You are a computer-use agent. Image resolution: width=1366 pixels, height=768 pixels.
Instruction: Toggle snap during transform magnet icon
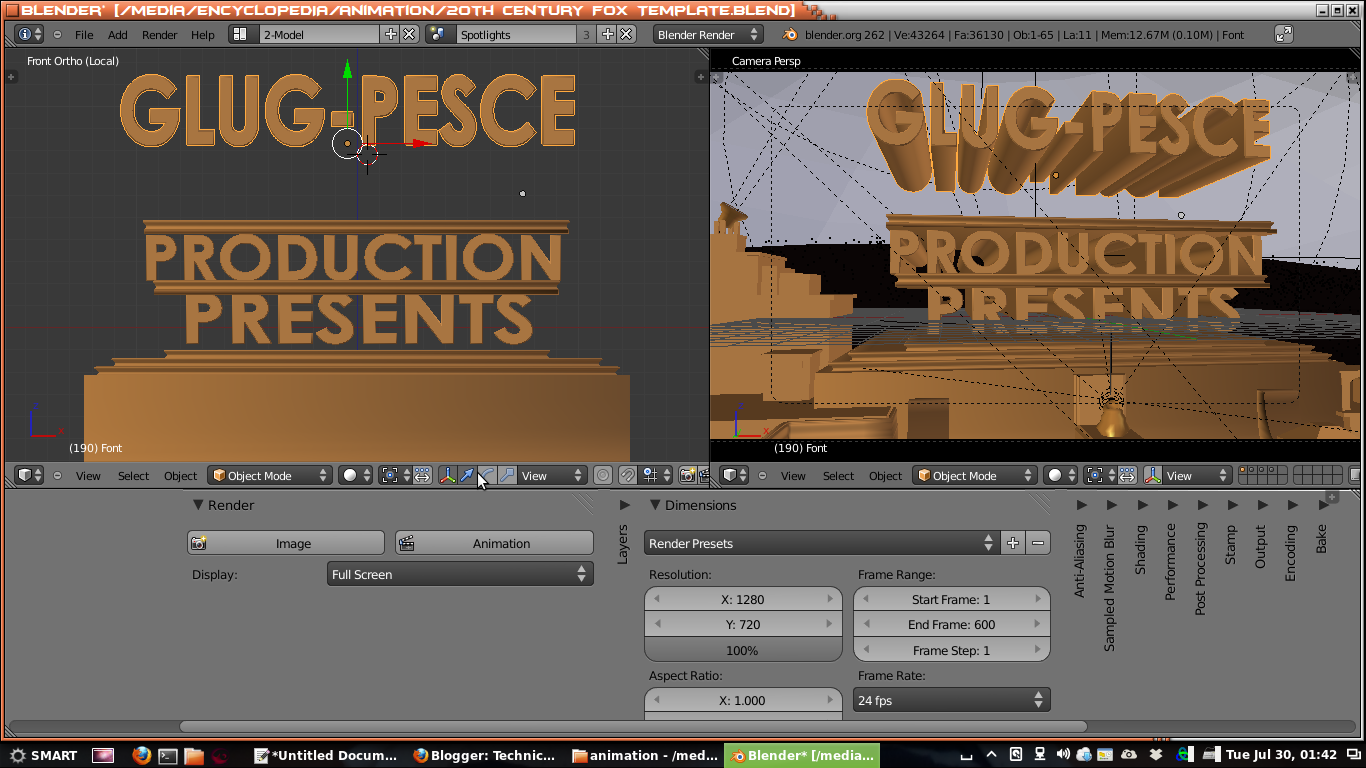tap(627, 476)
